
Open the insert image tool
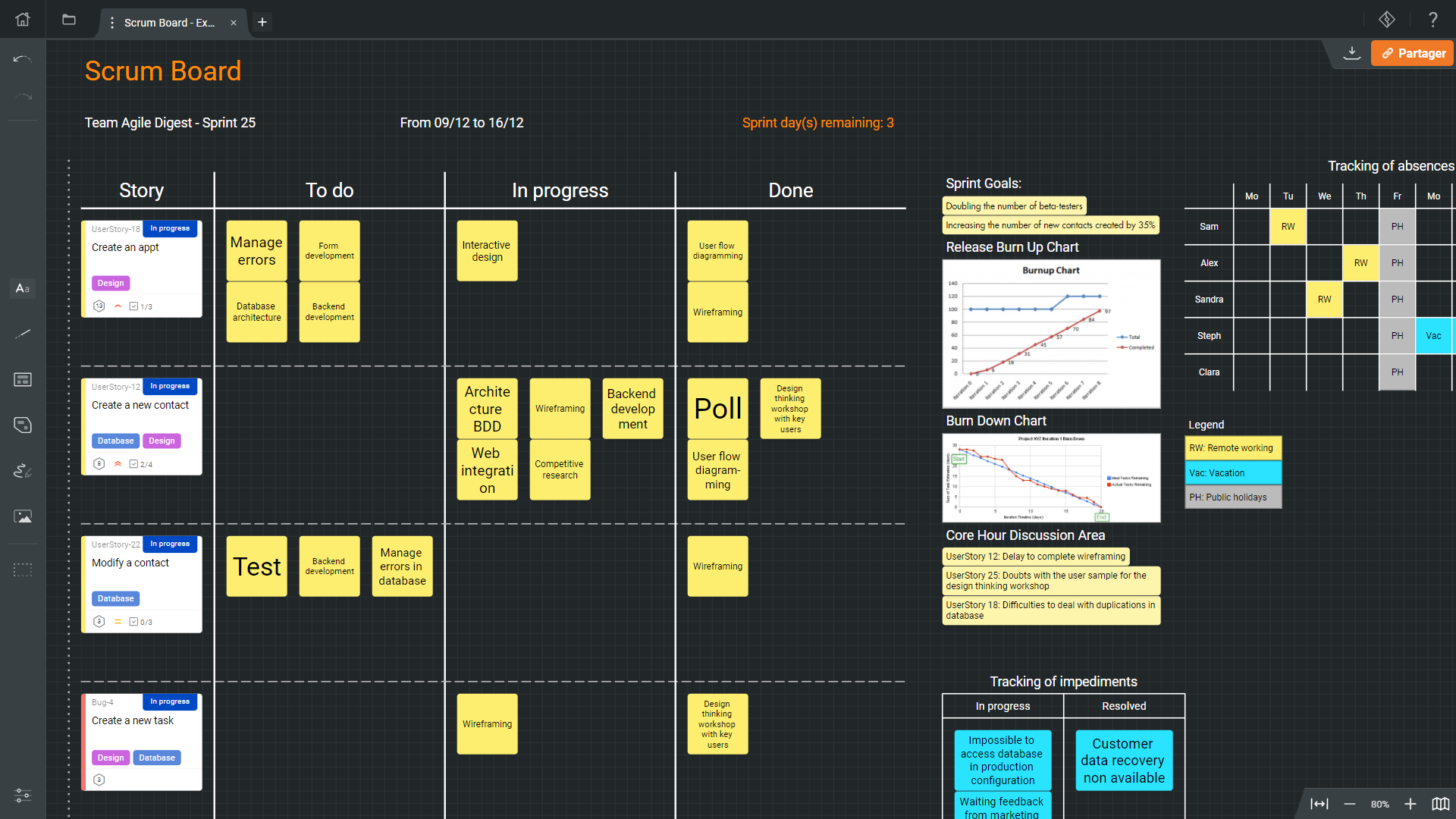(23, 516)
